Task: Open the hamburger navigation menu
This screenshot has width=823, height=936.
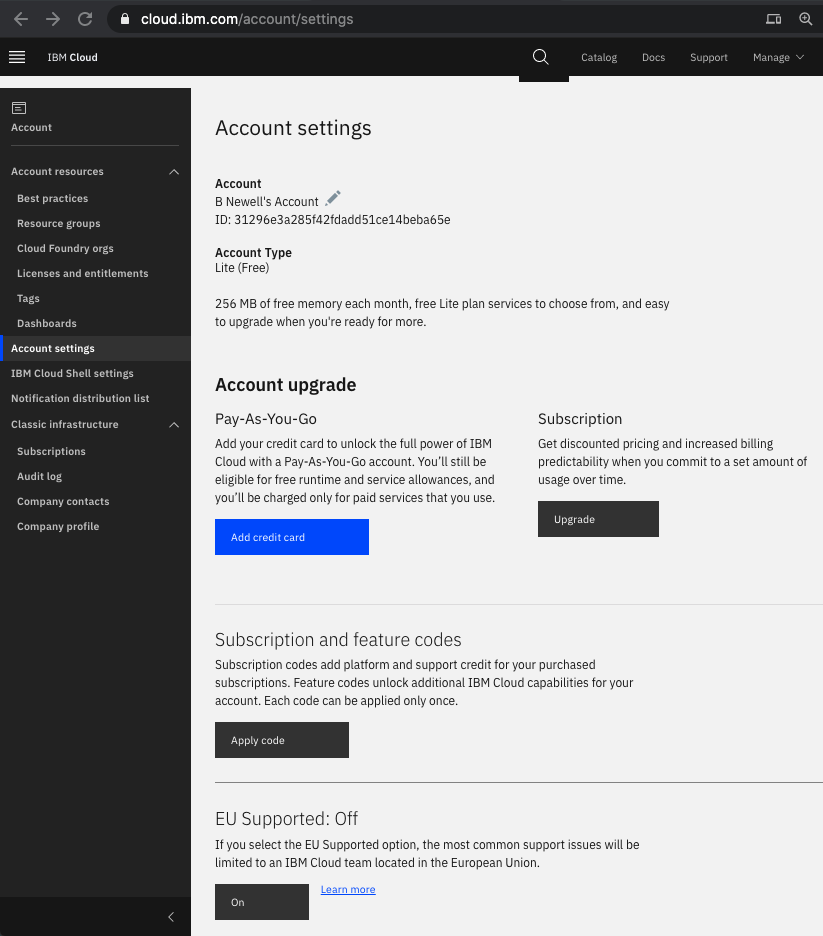Action: pyautogui.click(x=17, y=57)
